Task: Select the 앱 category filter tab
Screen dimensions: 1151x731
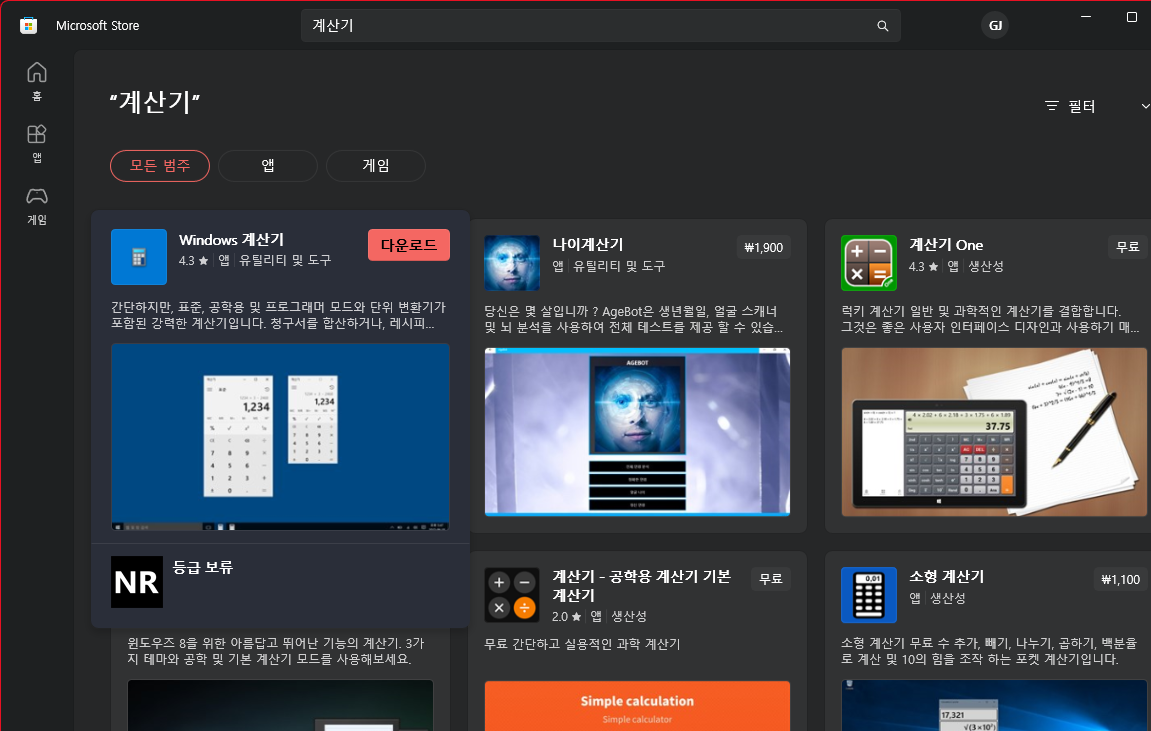Action: [x=268, y=166]
